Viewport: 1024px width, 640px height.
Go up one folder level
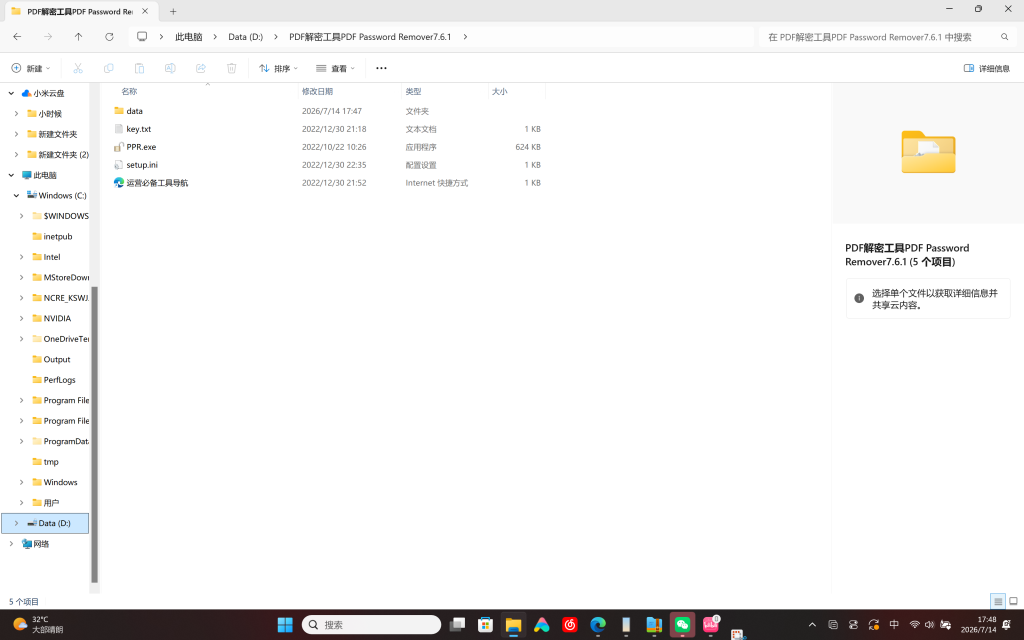(x=78, y=37)
